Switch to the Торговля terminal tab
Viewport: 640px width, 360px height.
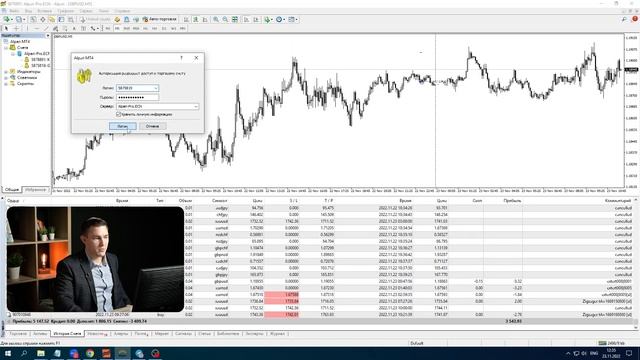click(18, 334)
